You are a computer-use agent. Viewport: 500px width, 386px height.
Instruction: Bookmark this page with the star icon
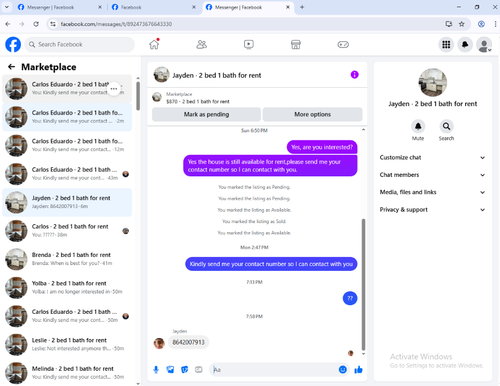(x=462, y=24)
